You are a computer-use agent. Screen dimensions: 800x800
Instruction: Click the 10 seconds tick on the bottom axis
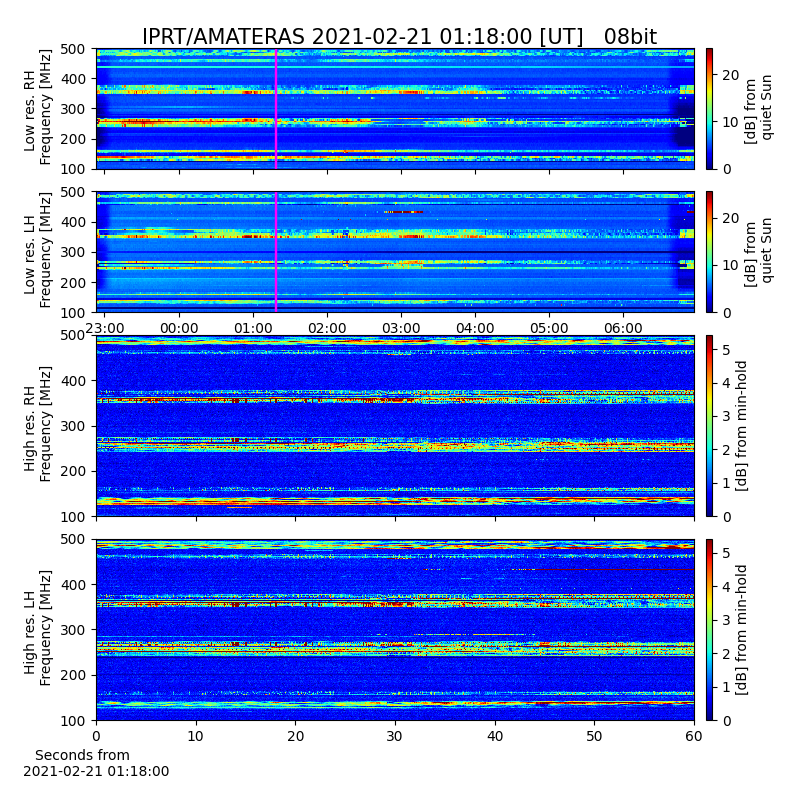pos(195,736)
